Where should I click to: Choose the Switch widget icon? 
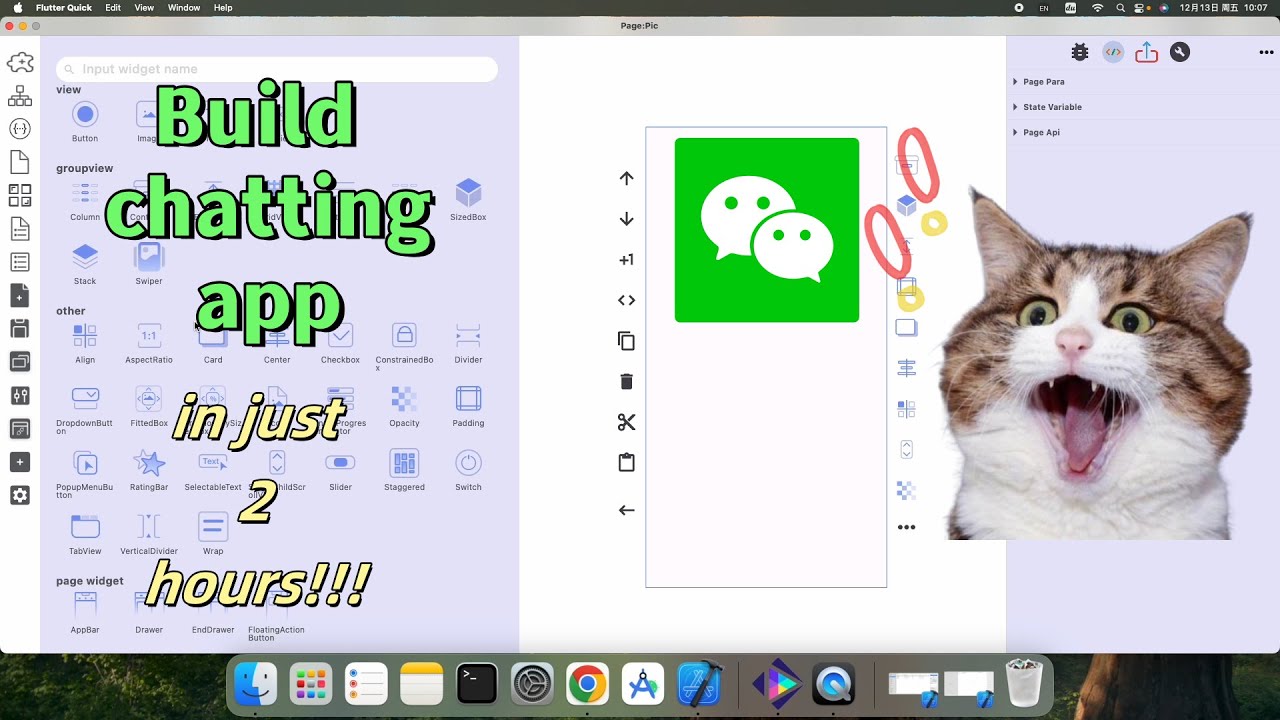(468, 463)
